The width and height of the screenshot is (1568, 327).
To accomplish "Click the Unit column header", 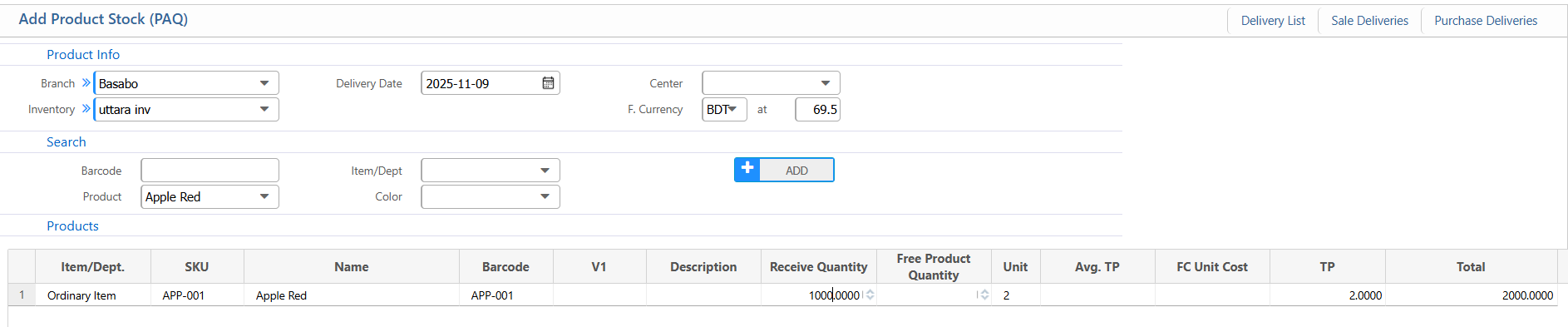I will tap(1015, 267).
